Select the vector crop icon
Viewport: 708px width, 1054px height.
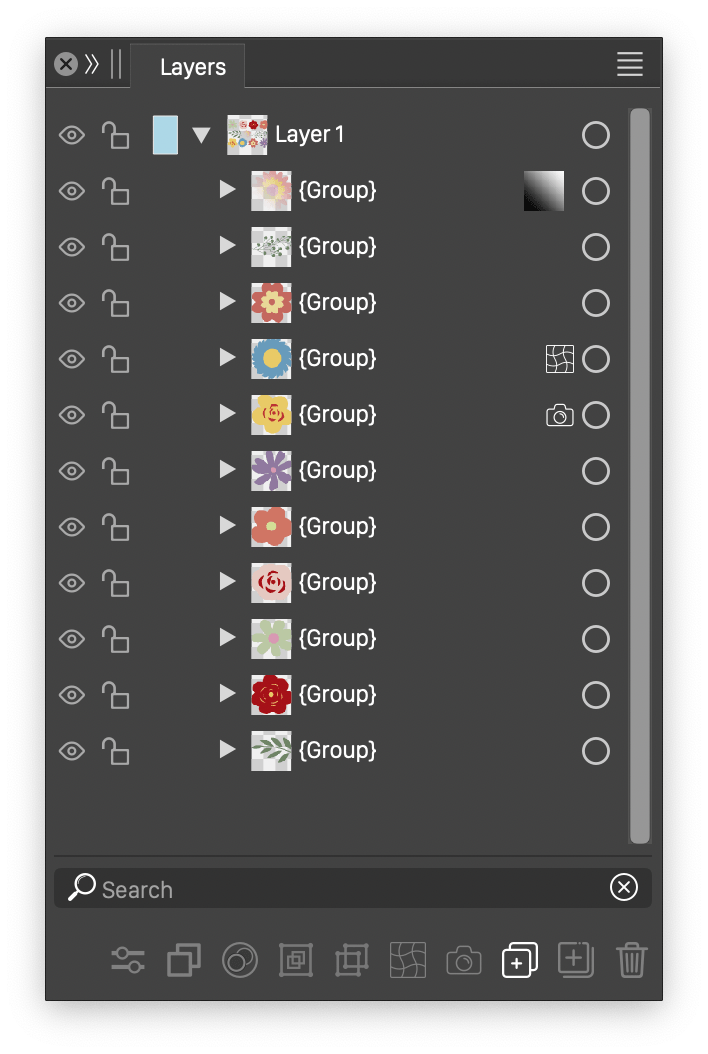coord(351,960)
